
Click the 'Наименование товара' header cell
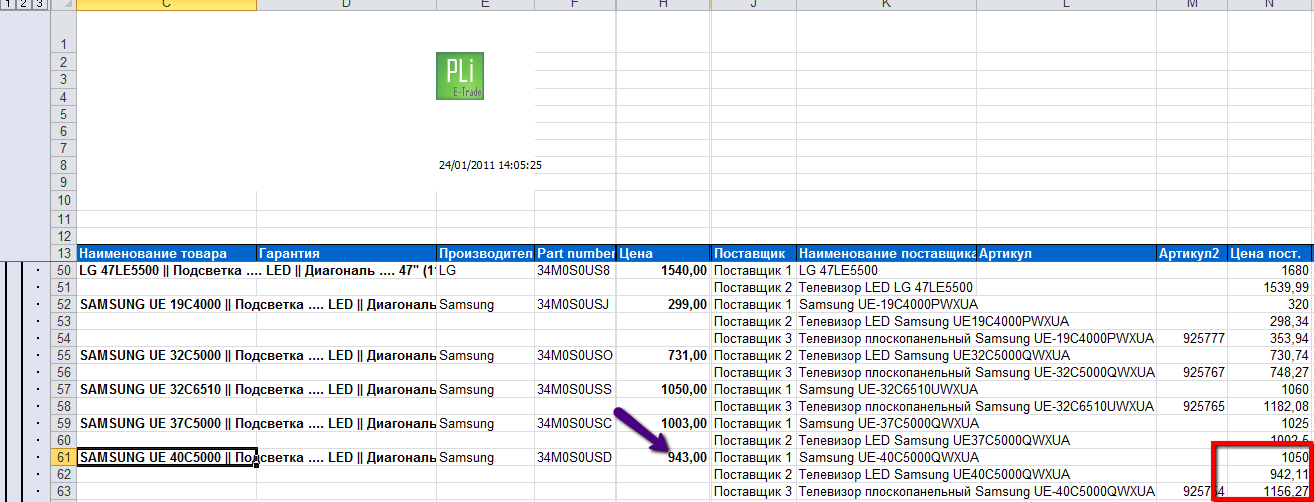(x=166, y=253)
